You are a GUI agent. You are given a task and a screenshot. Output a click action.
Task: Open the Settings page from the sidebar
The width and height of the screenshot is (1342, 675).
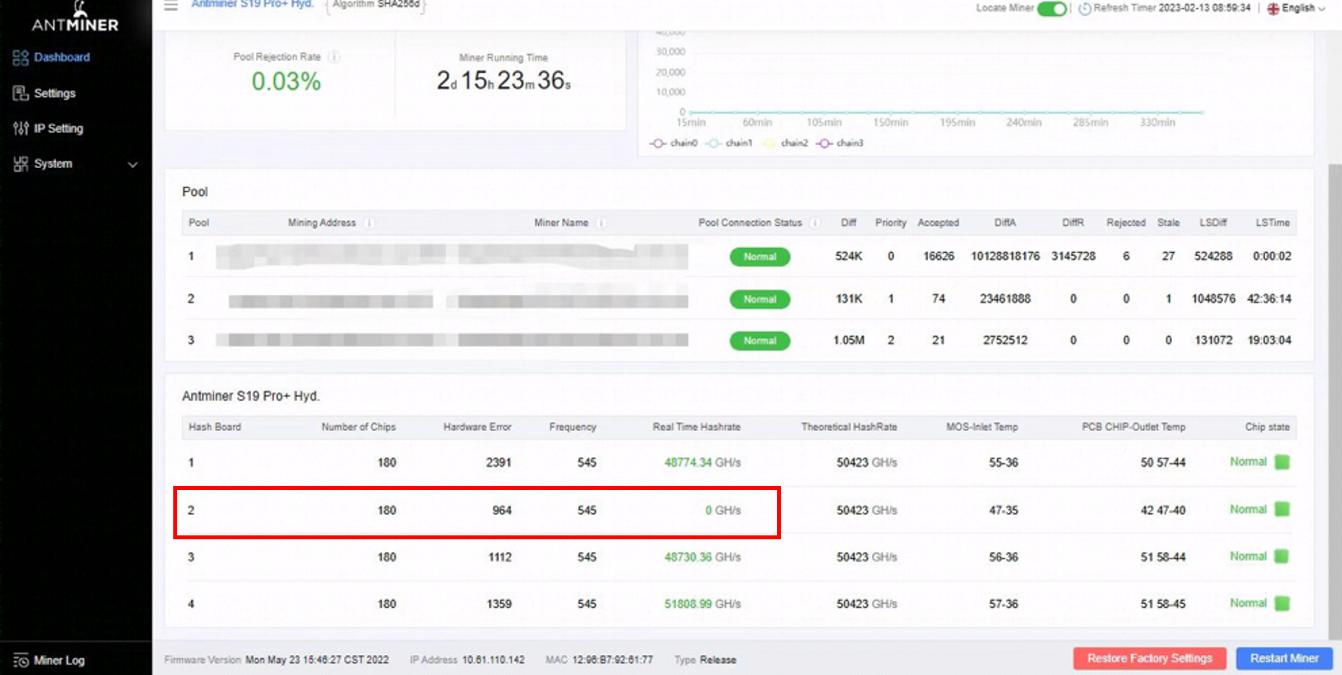pos(55,92)
